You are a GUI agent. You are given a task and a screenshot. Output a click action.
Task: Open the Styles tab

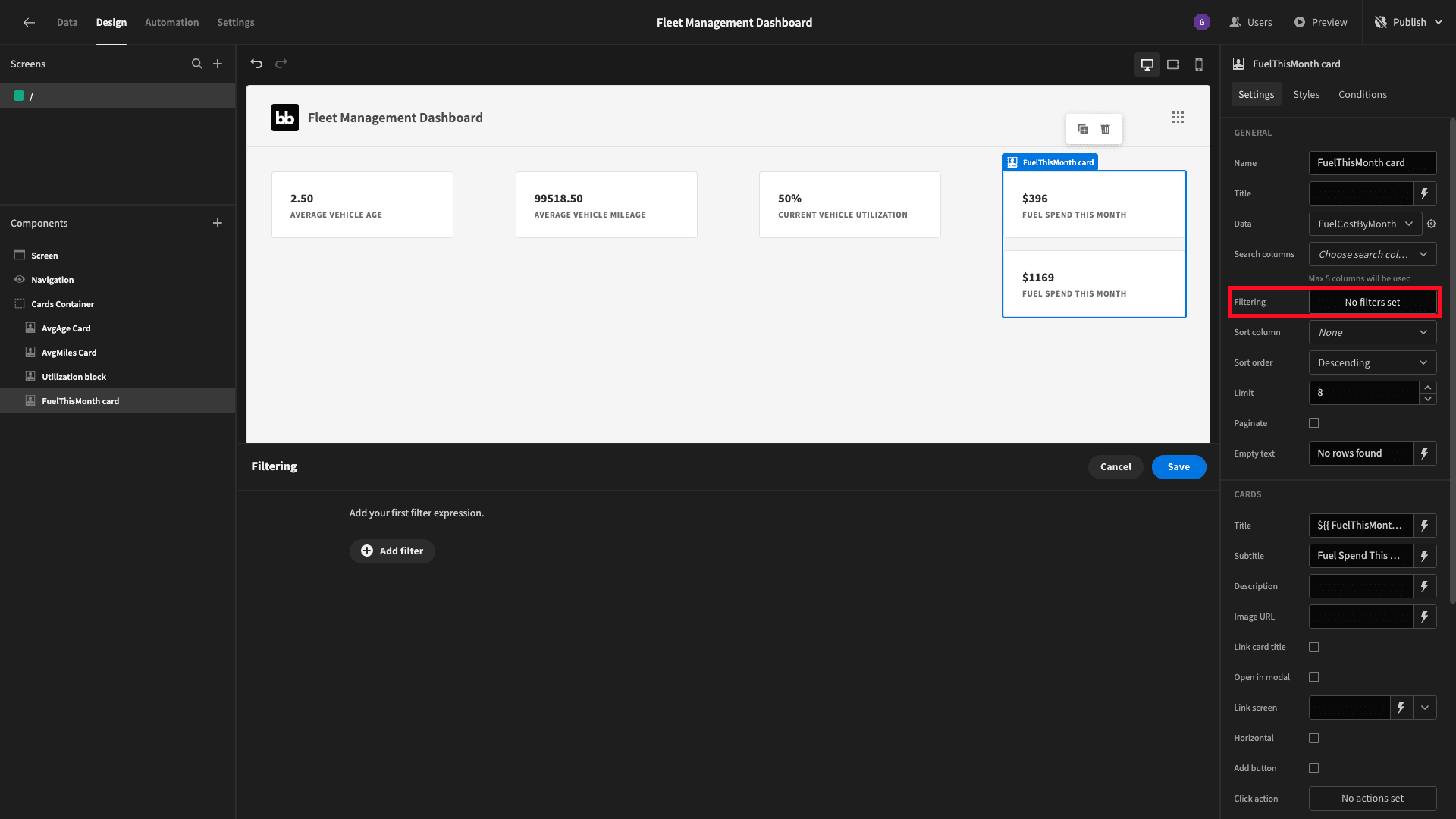[1307, 94]
